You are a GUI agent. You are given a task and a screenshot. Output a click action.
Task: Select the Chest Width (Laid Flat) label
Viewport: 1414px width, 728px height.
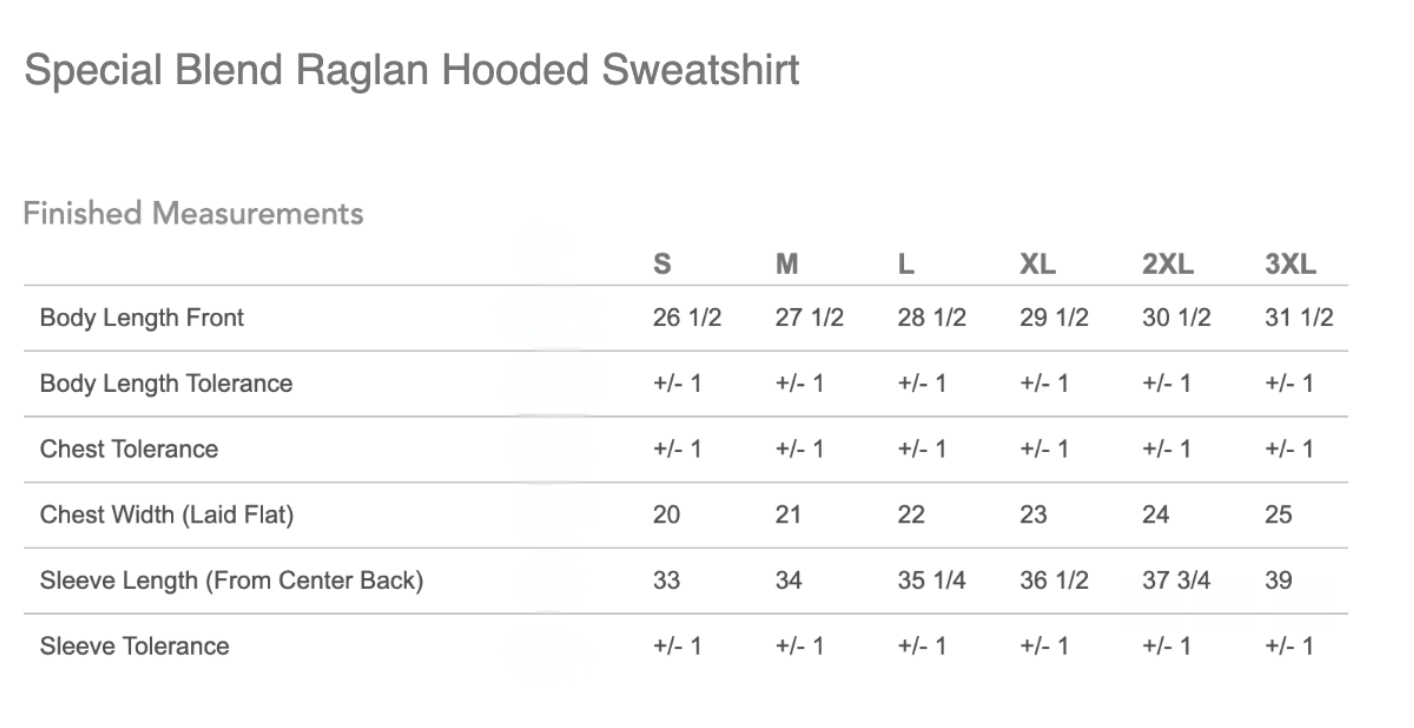pos(166,515)
